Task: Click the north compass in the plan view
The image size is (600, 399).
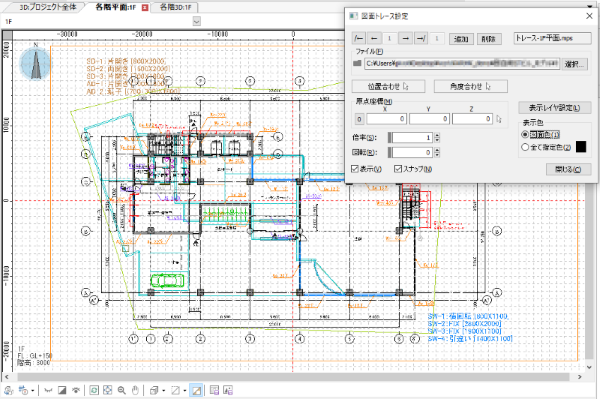Action: point(36,63)
